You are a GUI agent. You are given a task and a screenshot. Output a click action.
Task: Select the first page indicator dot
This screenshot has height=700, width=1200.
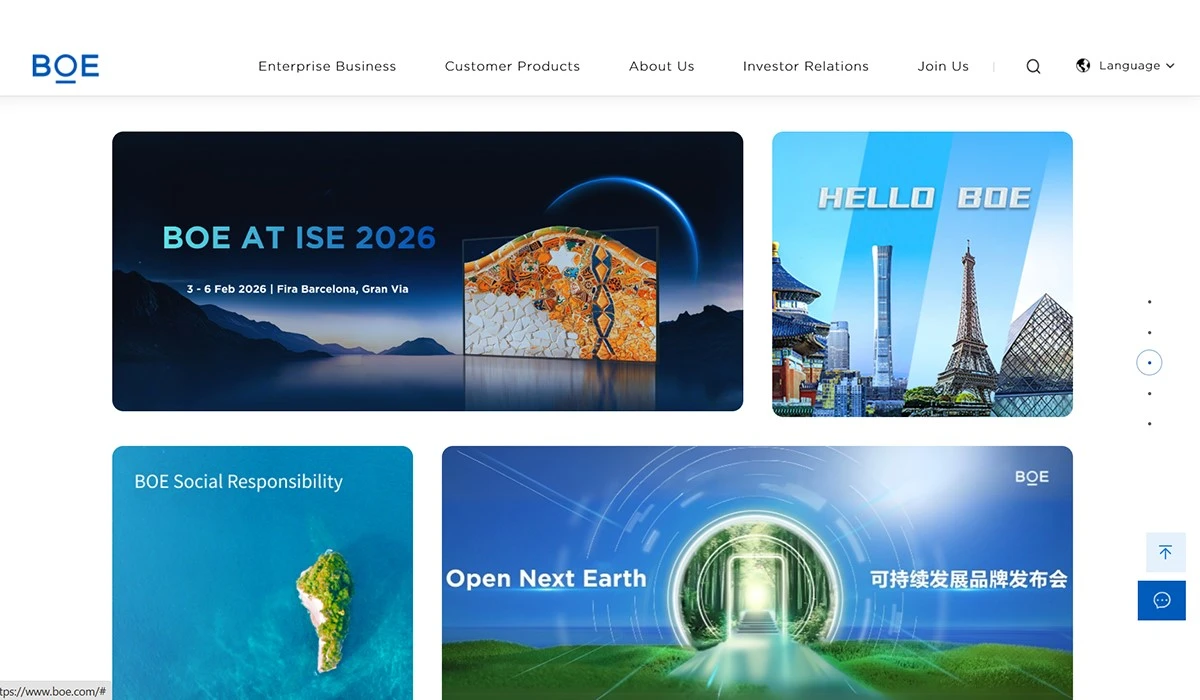(1149, 302)
